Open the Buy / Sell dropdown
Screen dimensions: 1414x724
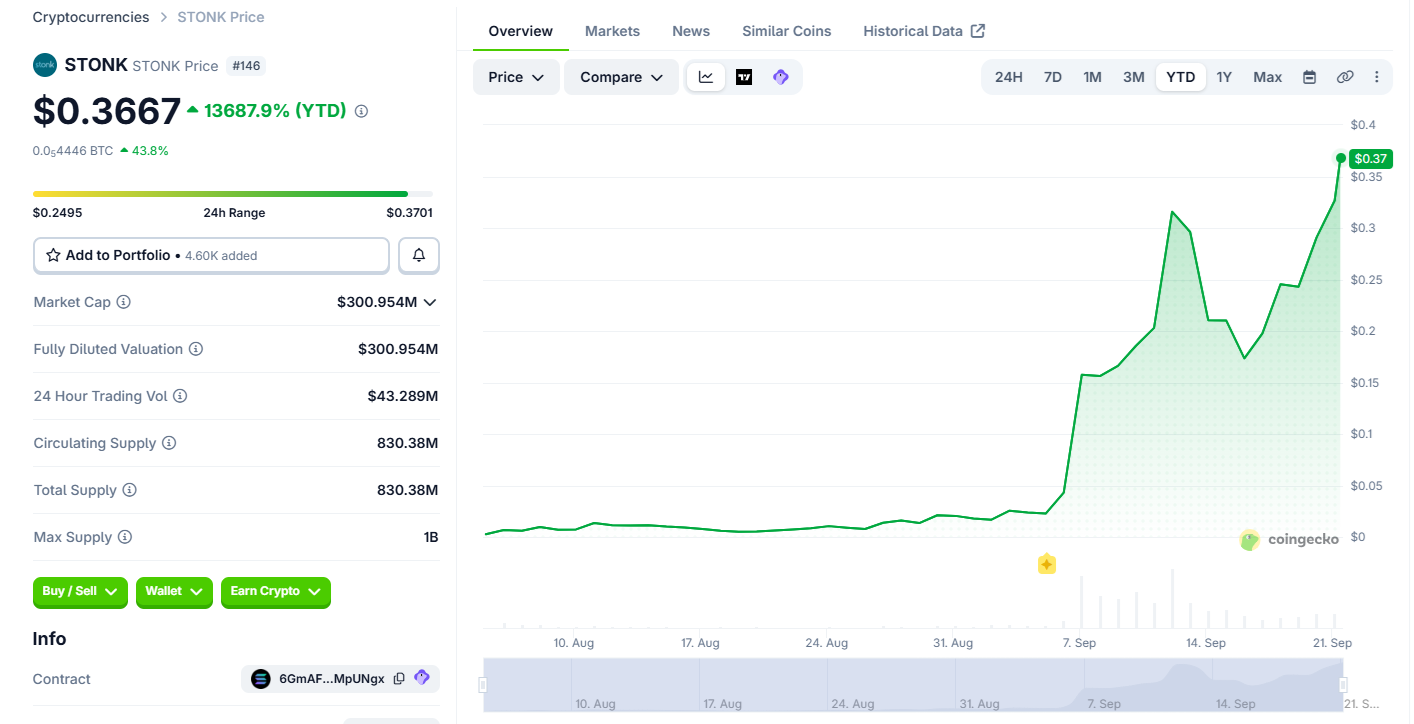coord(80,592)
